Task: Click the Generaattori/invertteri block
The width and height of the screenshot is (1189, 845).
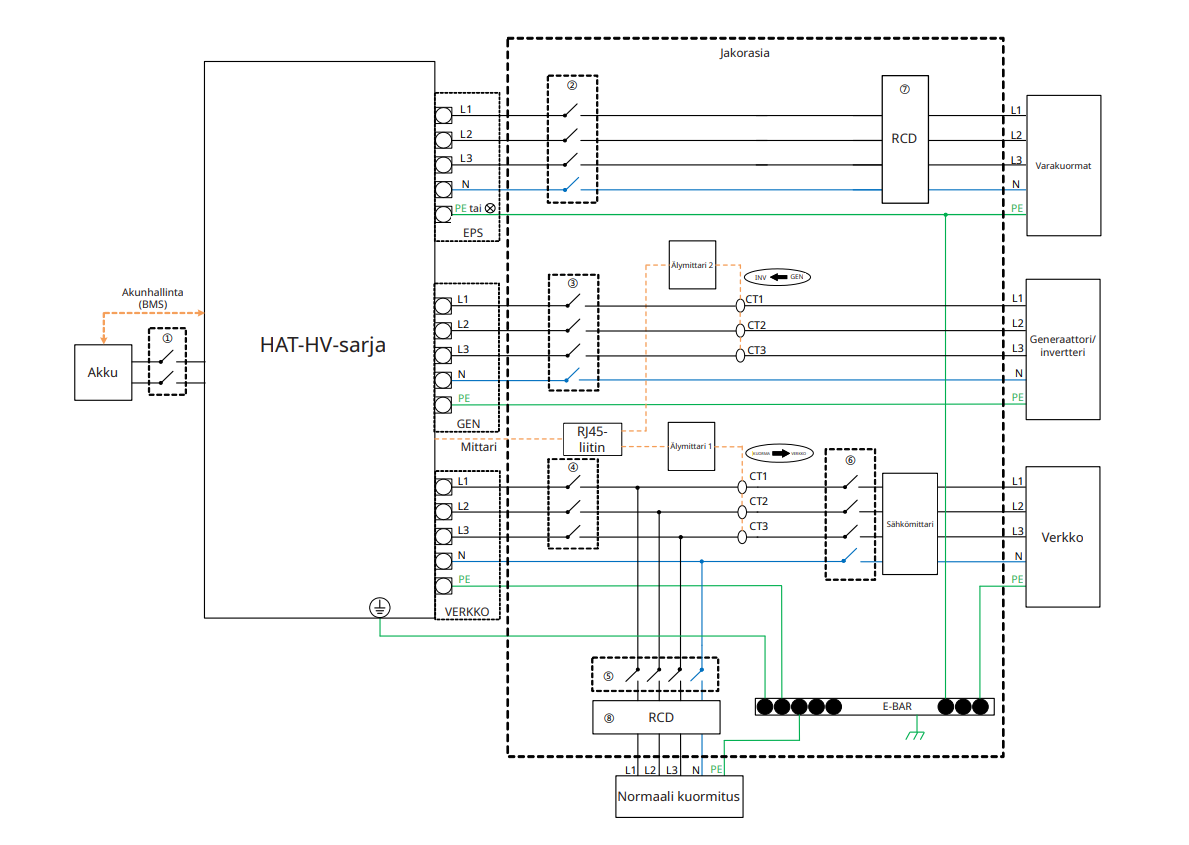Action: (1062, 349)
